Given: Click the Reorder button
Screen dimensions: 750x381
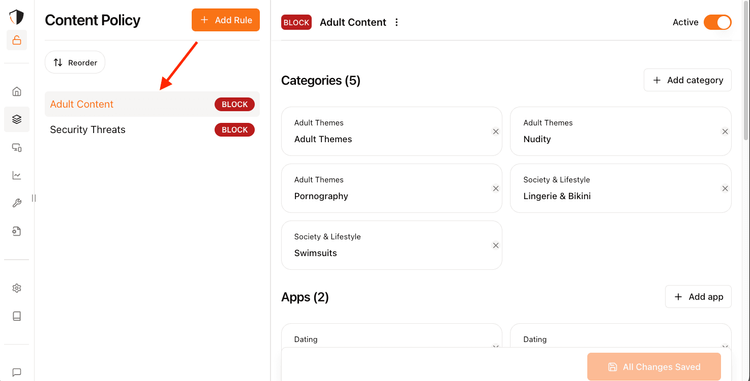Looking at the screenshot, I should tap(75, 63).
